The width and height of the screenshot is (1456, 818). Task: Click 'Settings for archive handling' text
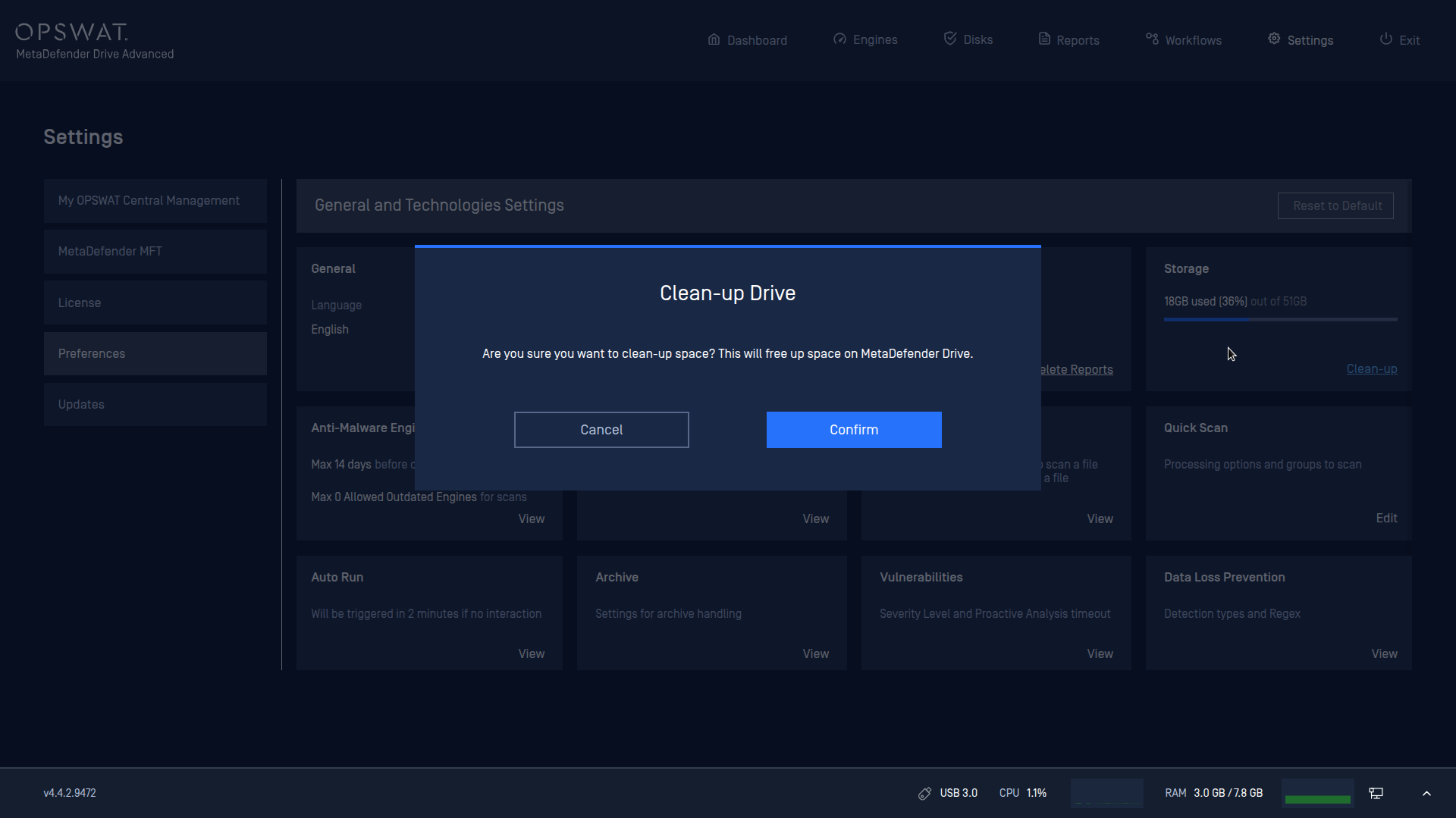tap(668, 614)
